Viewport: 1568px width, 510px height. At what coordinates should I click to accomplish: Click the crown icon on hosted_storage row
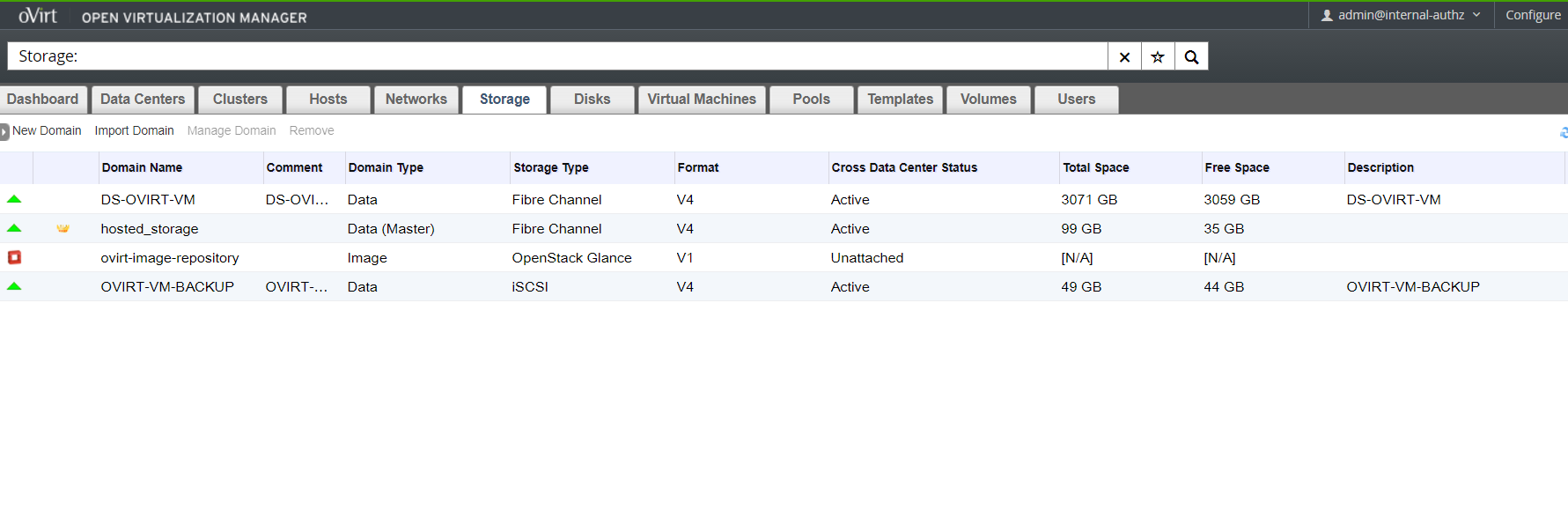click(63, 228)
